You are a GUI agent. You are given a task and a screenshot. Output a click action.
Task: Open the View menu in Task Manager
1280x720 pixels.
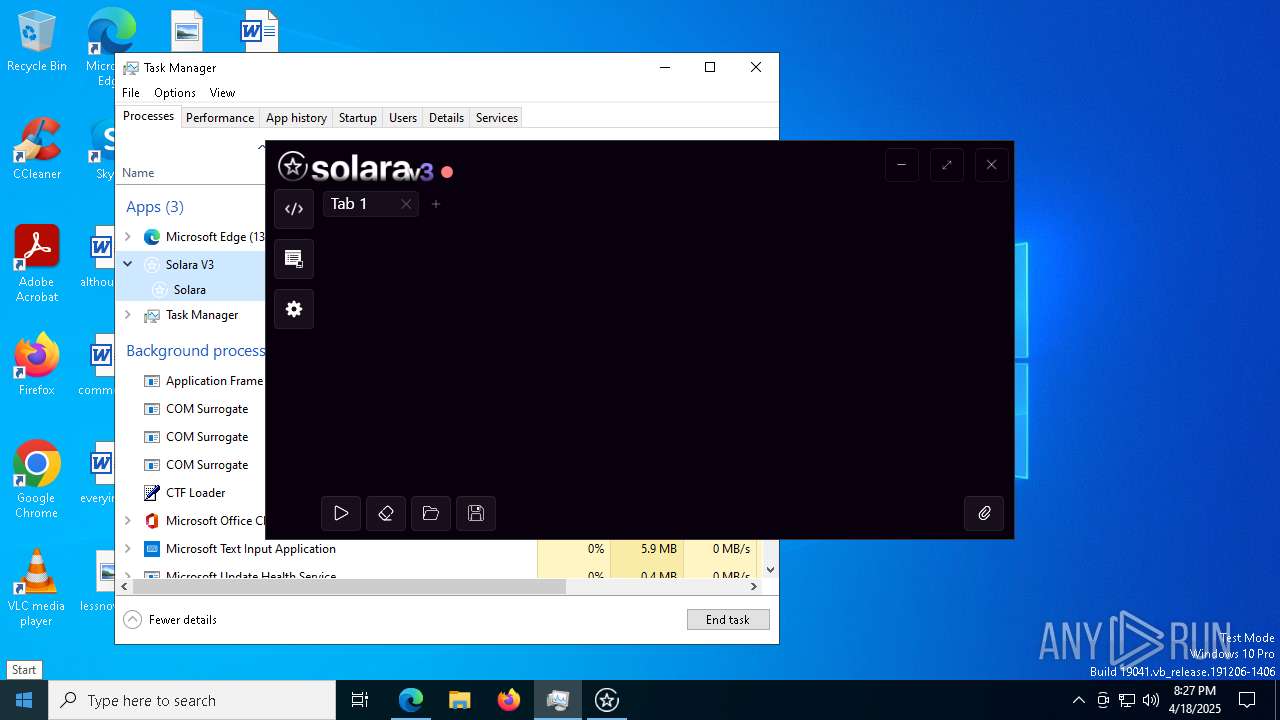pyautogui.click(x=222, y=92)
